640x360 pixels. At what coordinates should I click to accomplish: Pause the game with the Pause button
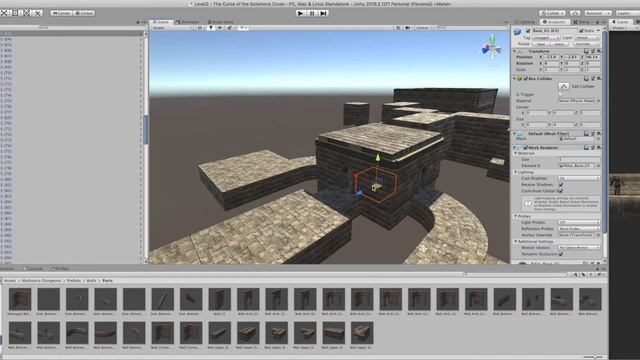[312, 13]
